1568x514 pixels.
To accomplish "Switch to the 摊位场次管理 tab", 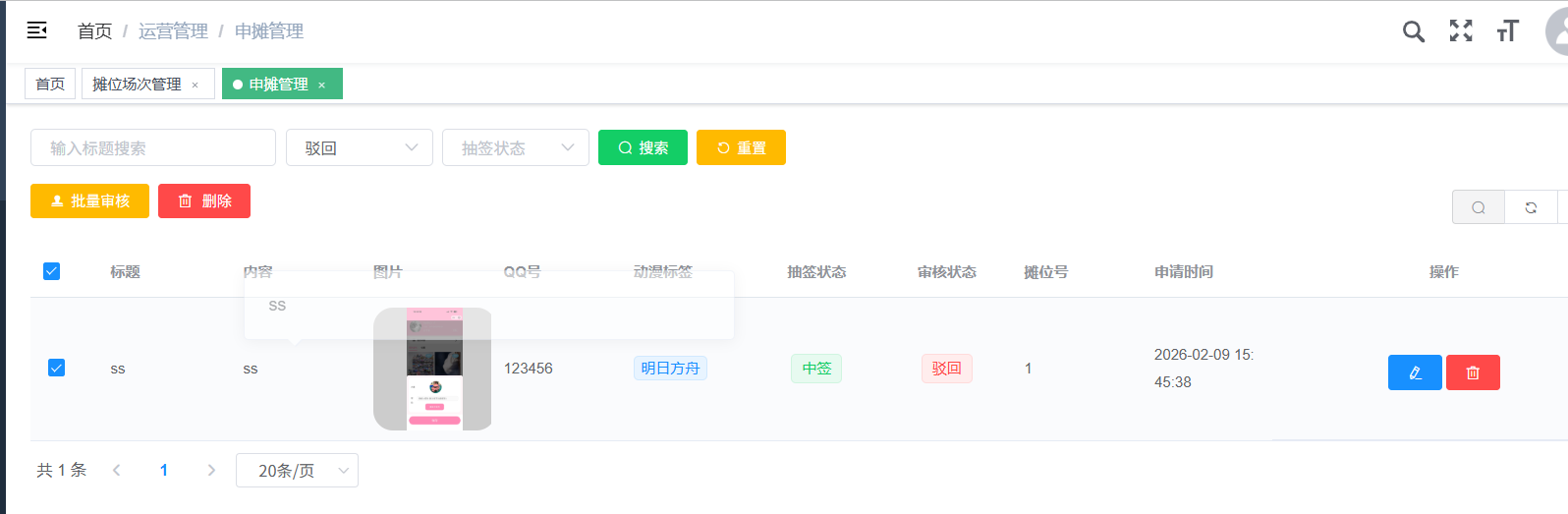I will (x=137, y=85).
